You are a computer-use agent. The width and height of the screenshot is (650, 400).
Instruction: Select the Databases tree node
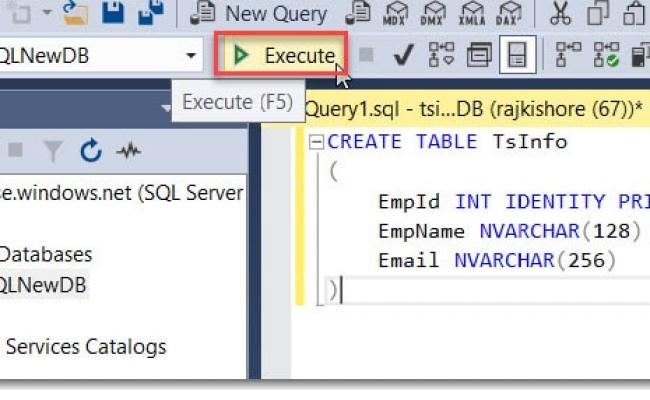click(x=45, y=255)
